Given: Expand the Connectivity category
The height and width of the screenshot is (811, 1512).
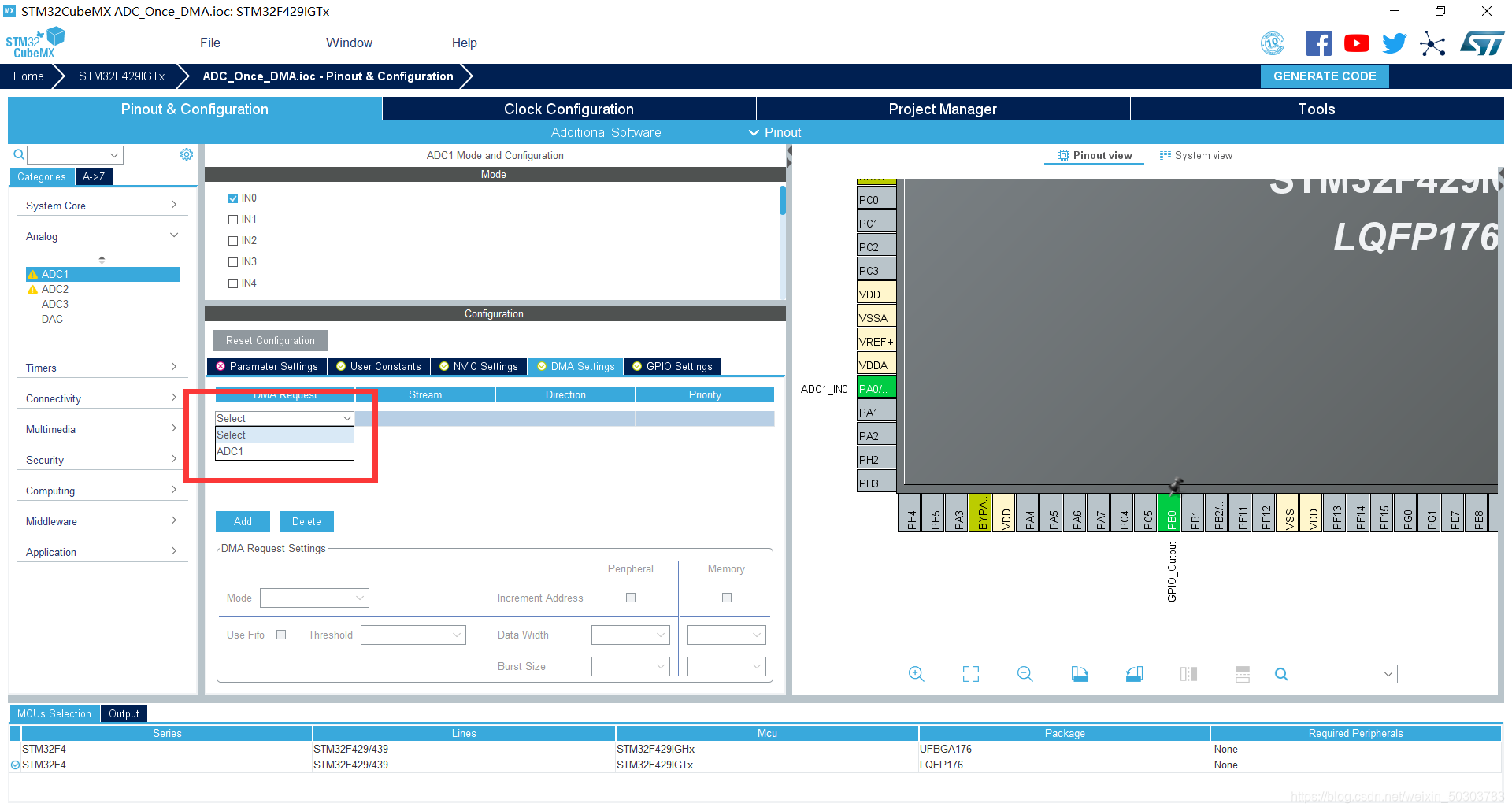Looking at the screenshot, I should coord(102,398).
